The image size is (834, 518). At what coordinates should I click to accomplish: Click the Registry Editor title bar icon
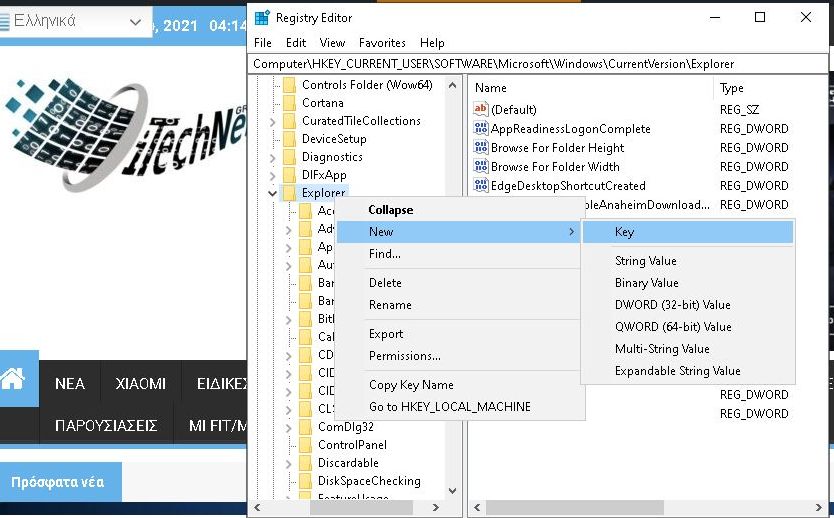(262, 18)
